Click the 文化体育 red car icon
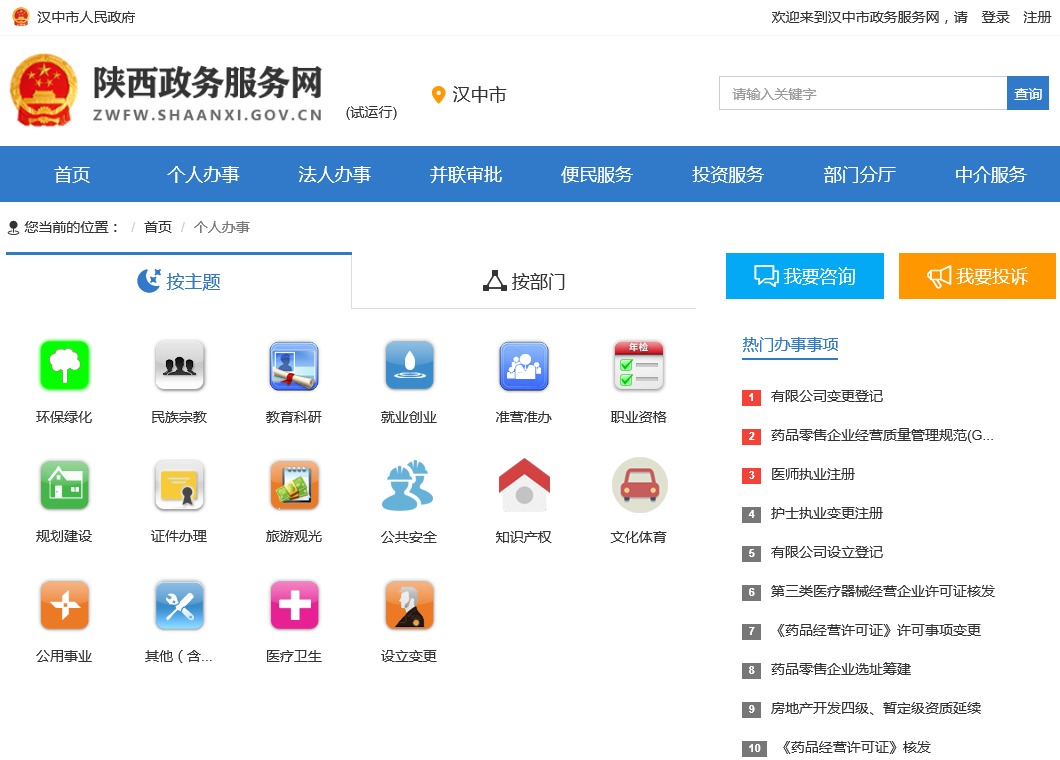 click(638, 485)
